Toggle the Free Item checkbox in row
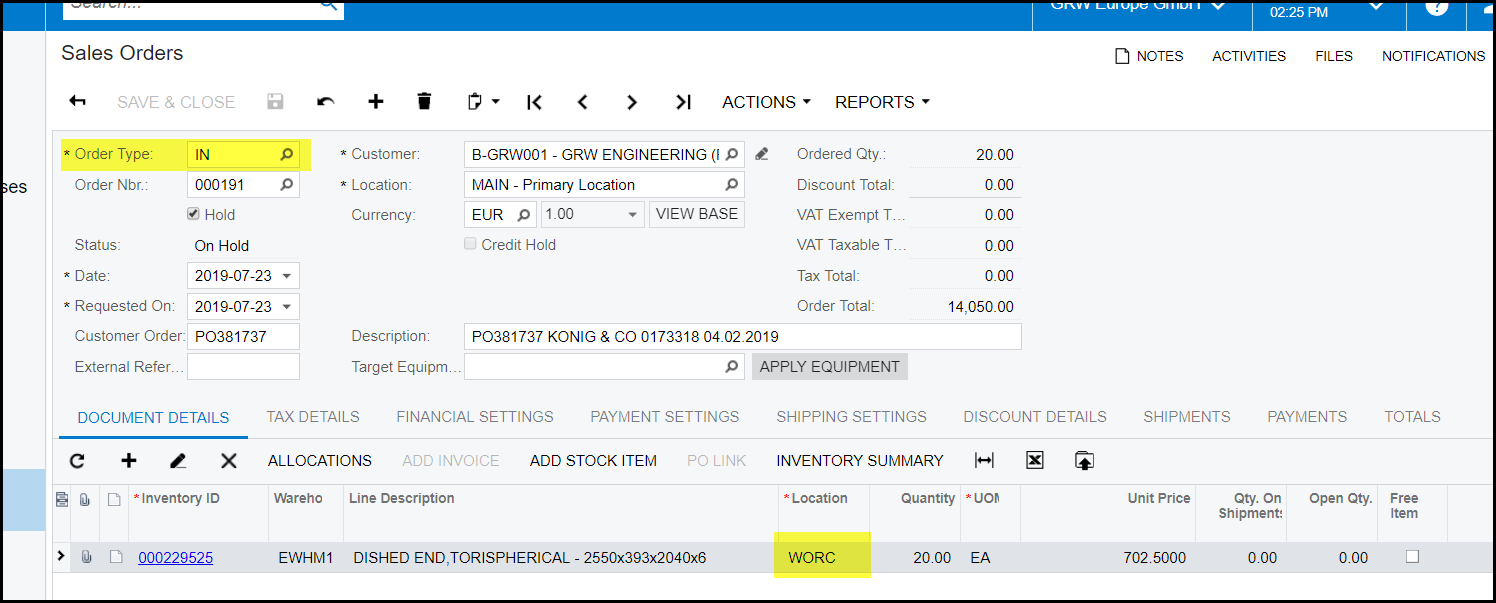Screen dimensions: 1496x603 1412,557
